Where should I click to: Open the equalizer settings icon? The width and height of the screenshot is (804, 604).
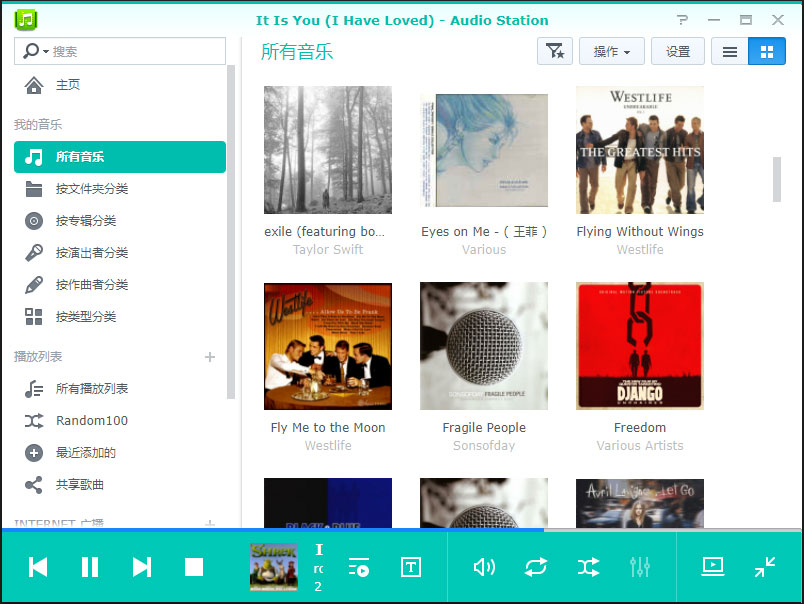(x=640, y=567)
